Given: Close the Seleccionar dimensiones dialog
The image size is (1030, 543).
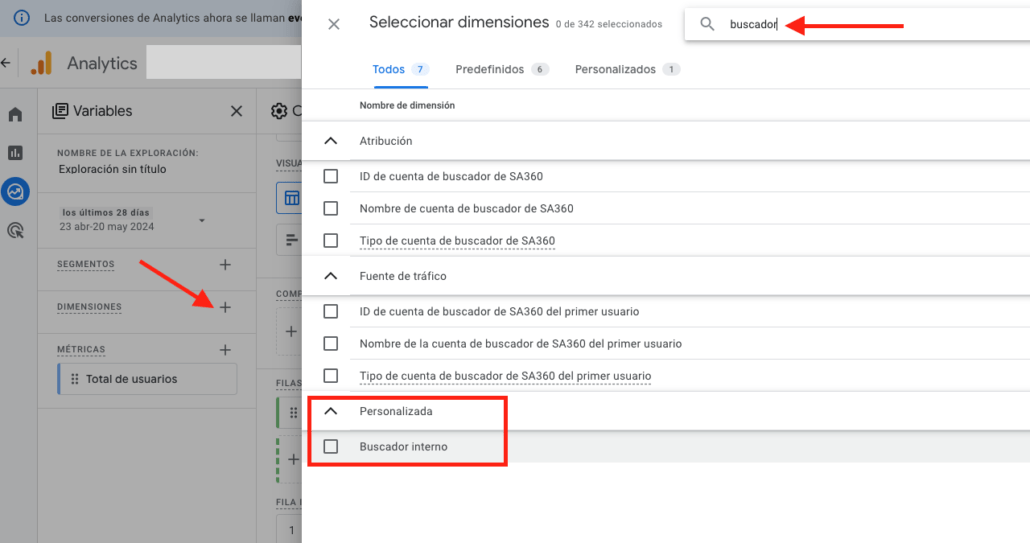Looking at the screenshot, I should point(334,24).
